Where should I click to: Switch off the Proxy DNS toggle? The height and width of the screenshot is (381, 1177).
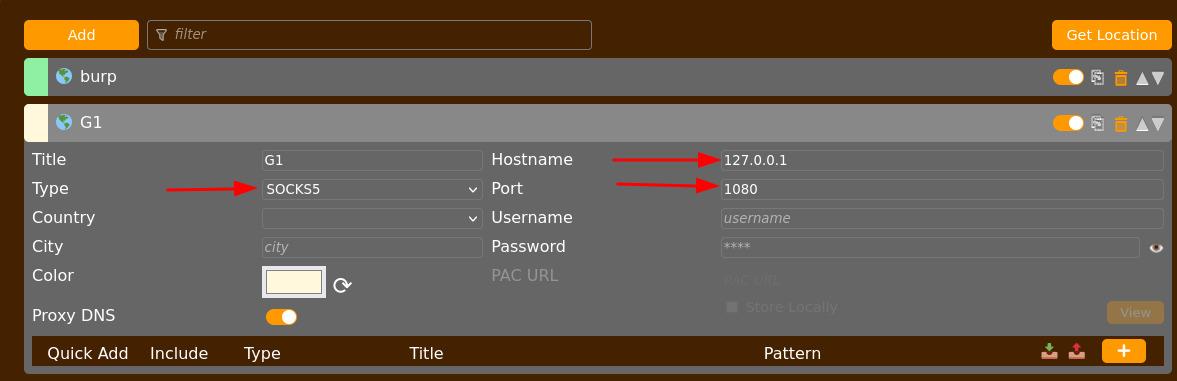click(281, 316)
